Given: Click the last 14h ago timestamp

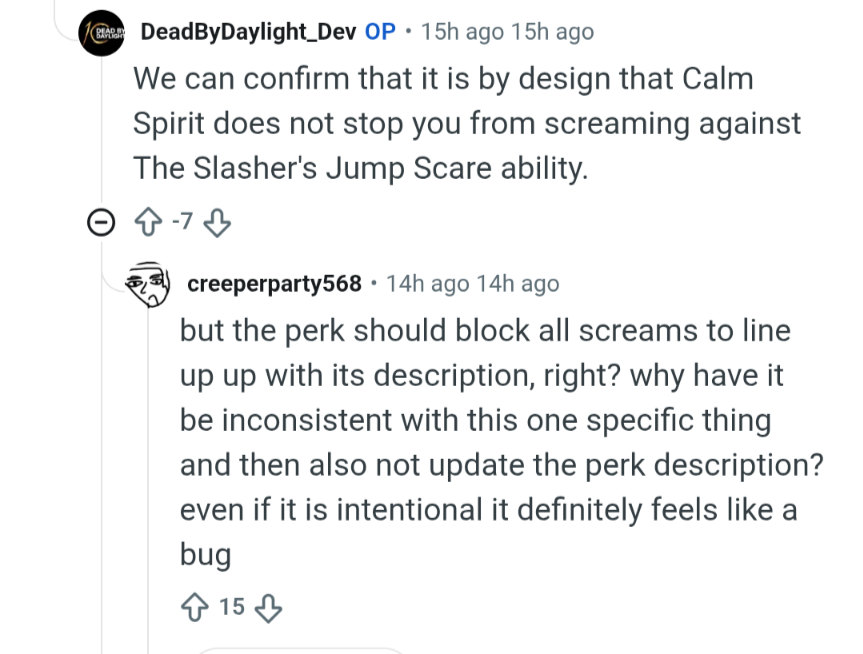Looking at the screenshot, I should pos(518,284).
